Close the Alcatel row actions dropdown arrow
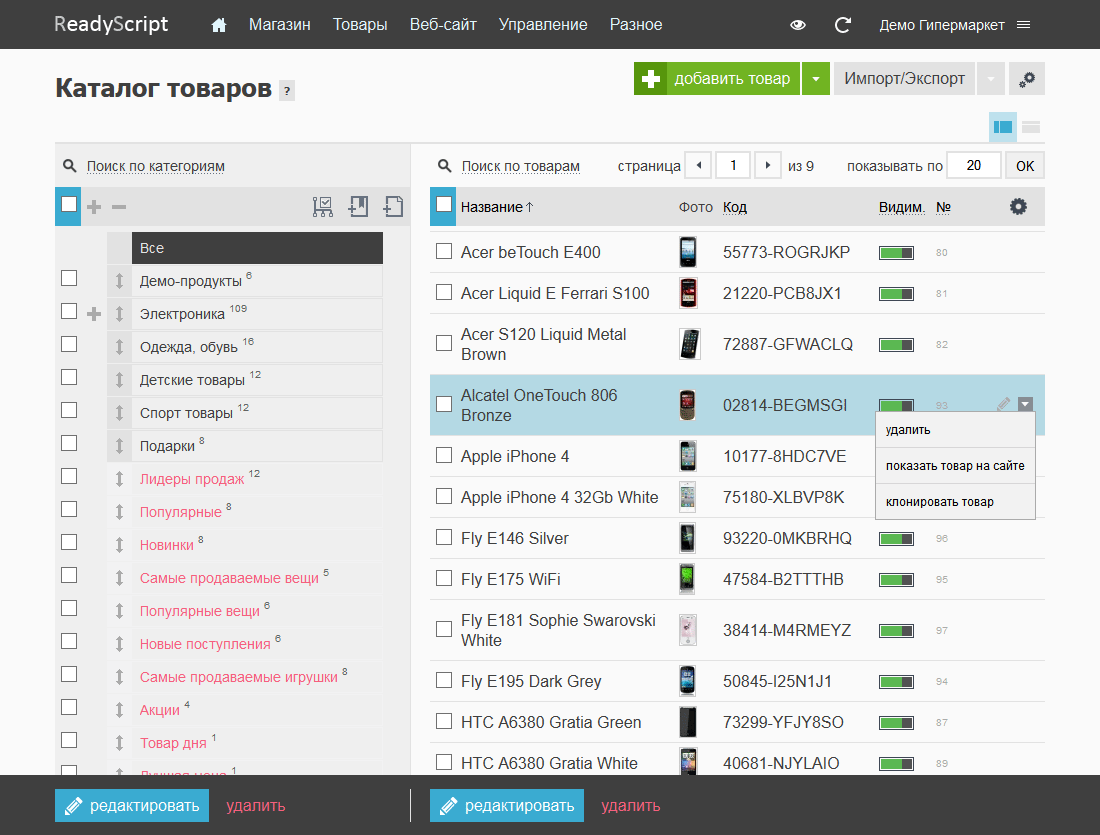 click(1026, 404)
